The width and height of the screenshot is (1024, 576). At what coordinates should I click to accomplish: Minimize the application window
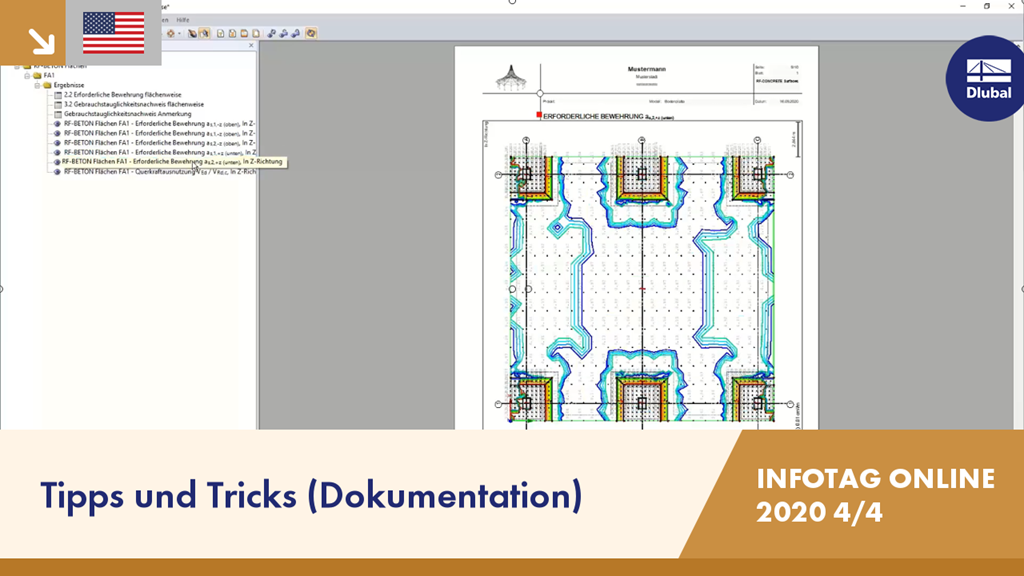(963, 6)
